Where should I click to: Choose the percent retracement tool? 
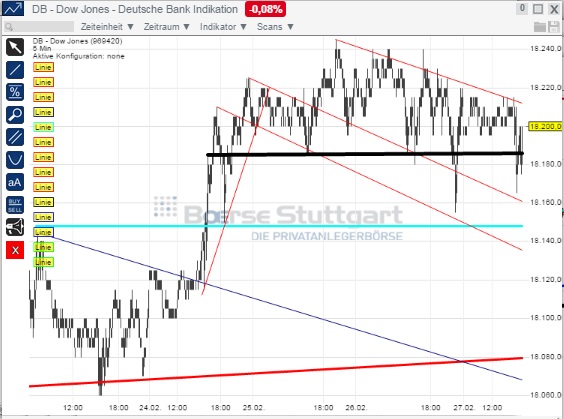15,92
